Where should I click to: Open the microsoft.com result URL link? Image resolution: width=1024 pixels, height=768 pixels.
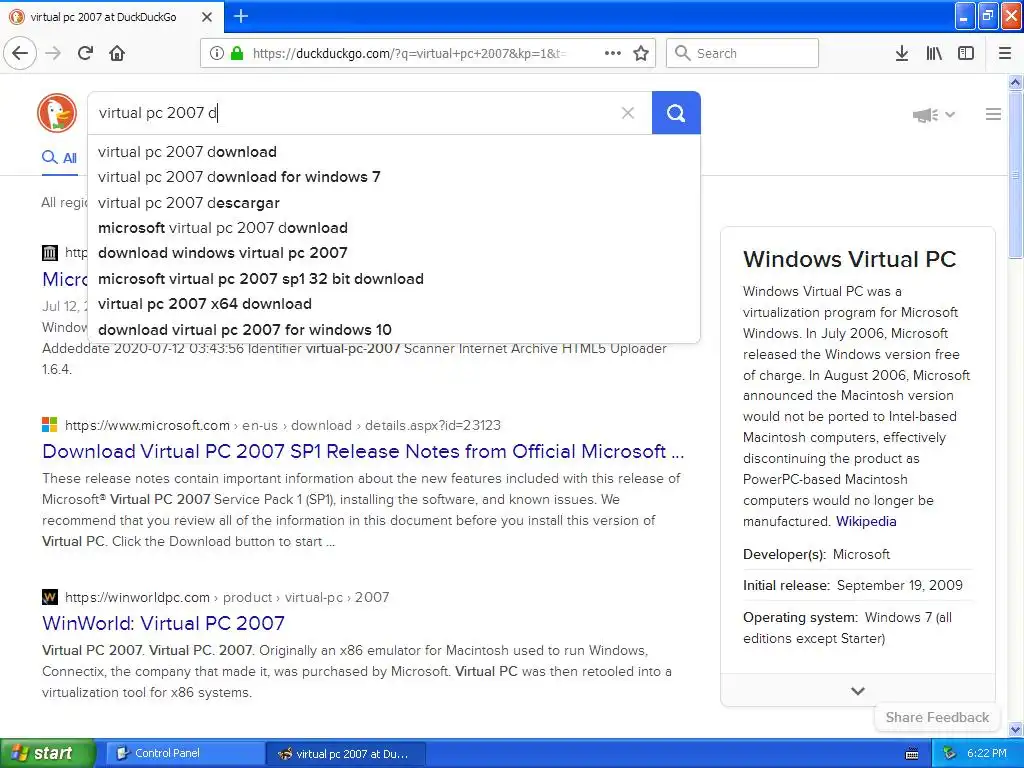283,425
